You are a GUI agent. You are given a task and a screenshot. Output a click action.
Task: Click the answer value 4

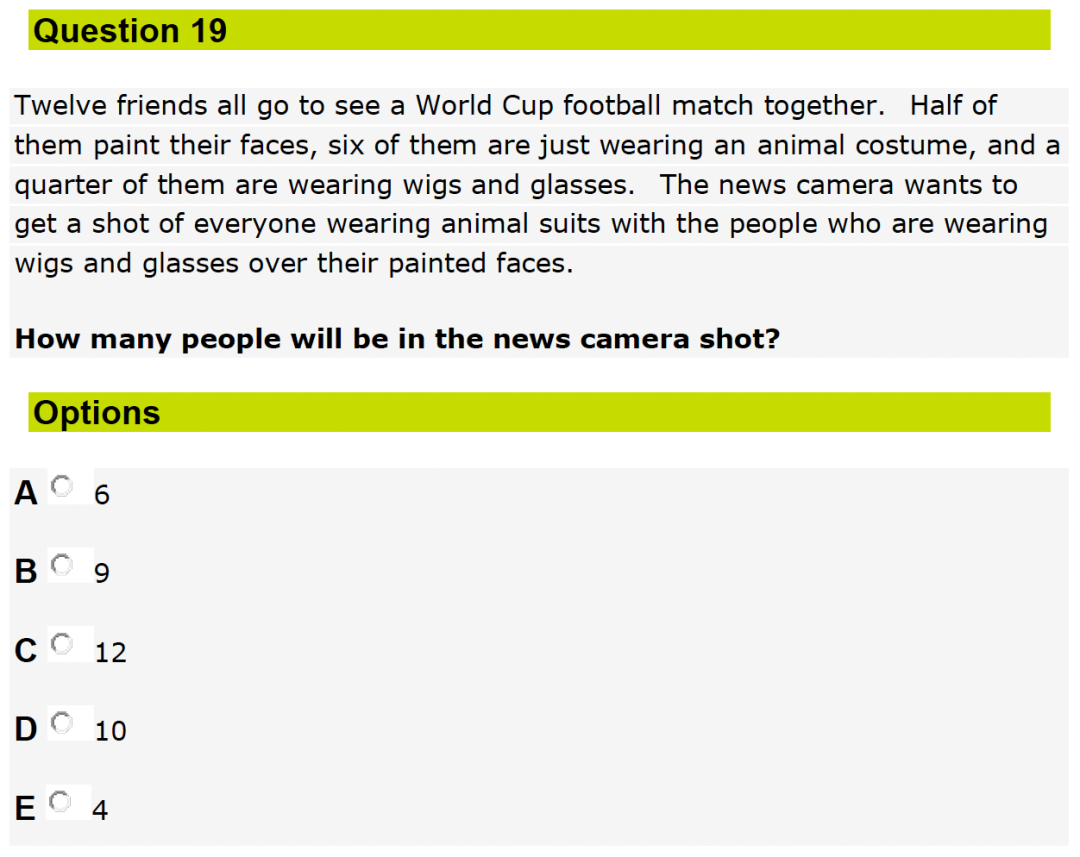[100, 810]
